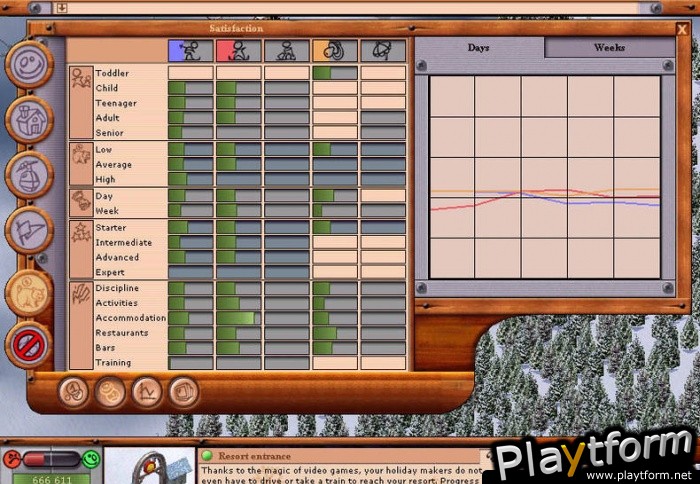Click the cards stack round button on the bottom bar
This screenshot has height=484, width=700.
tap(183, 392)
